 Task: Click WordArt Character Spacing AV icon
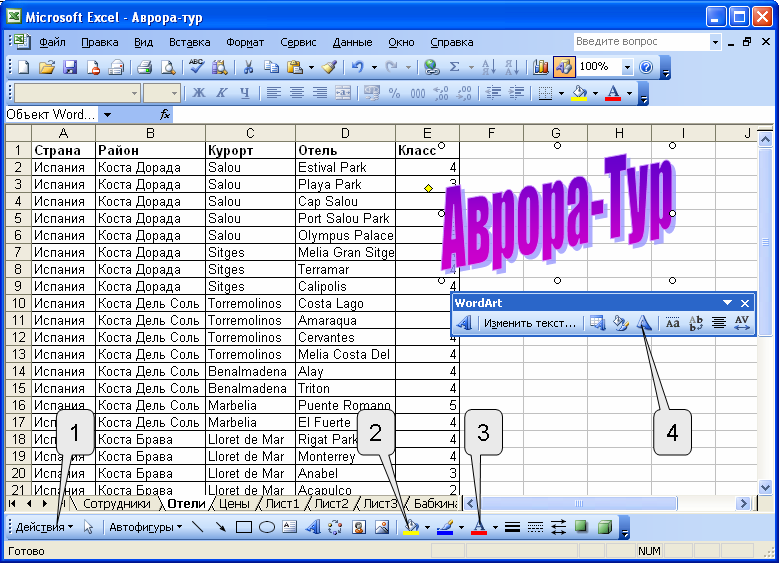(741, 323)
